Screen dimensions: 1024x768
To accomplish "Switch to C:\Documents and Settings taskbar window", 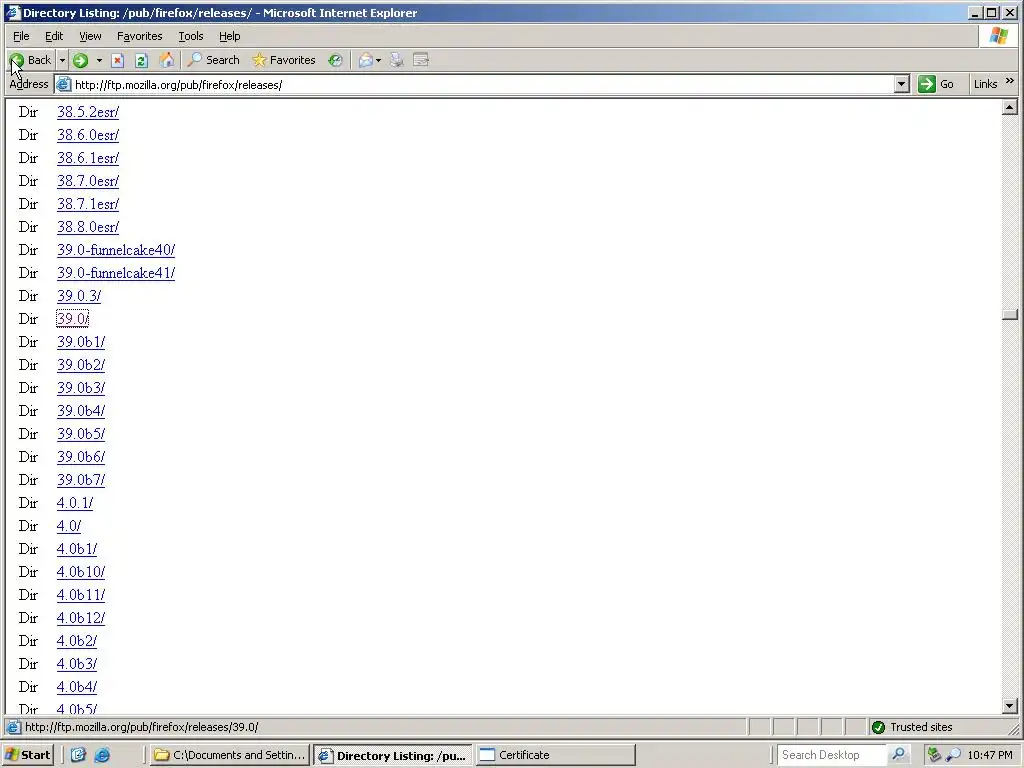I will [x=229, y=755].
